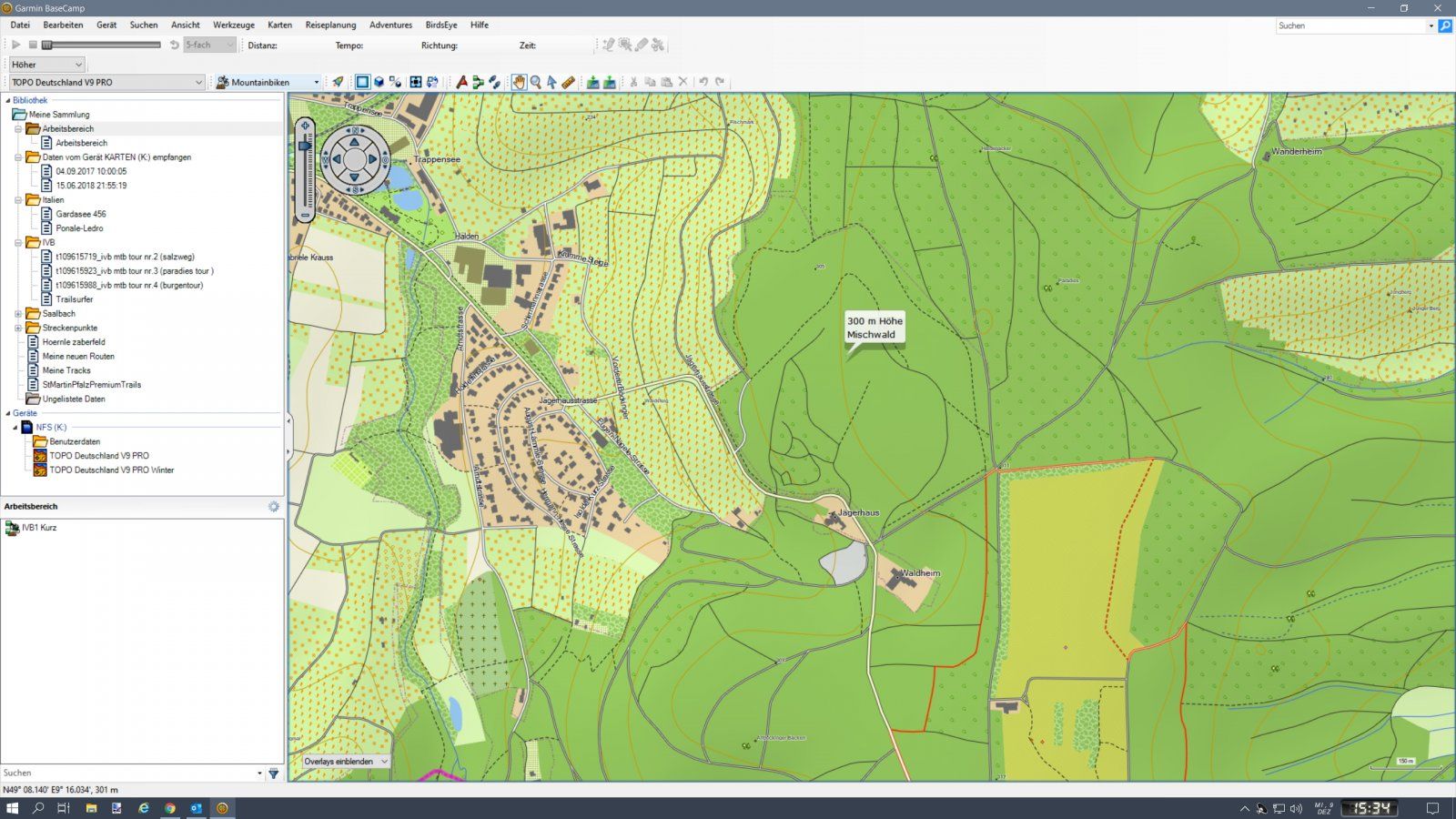Open the Datei menu

(x=20, y=25)
